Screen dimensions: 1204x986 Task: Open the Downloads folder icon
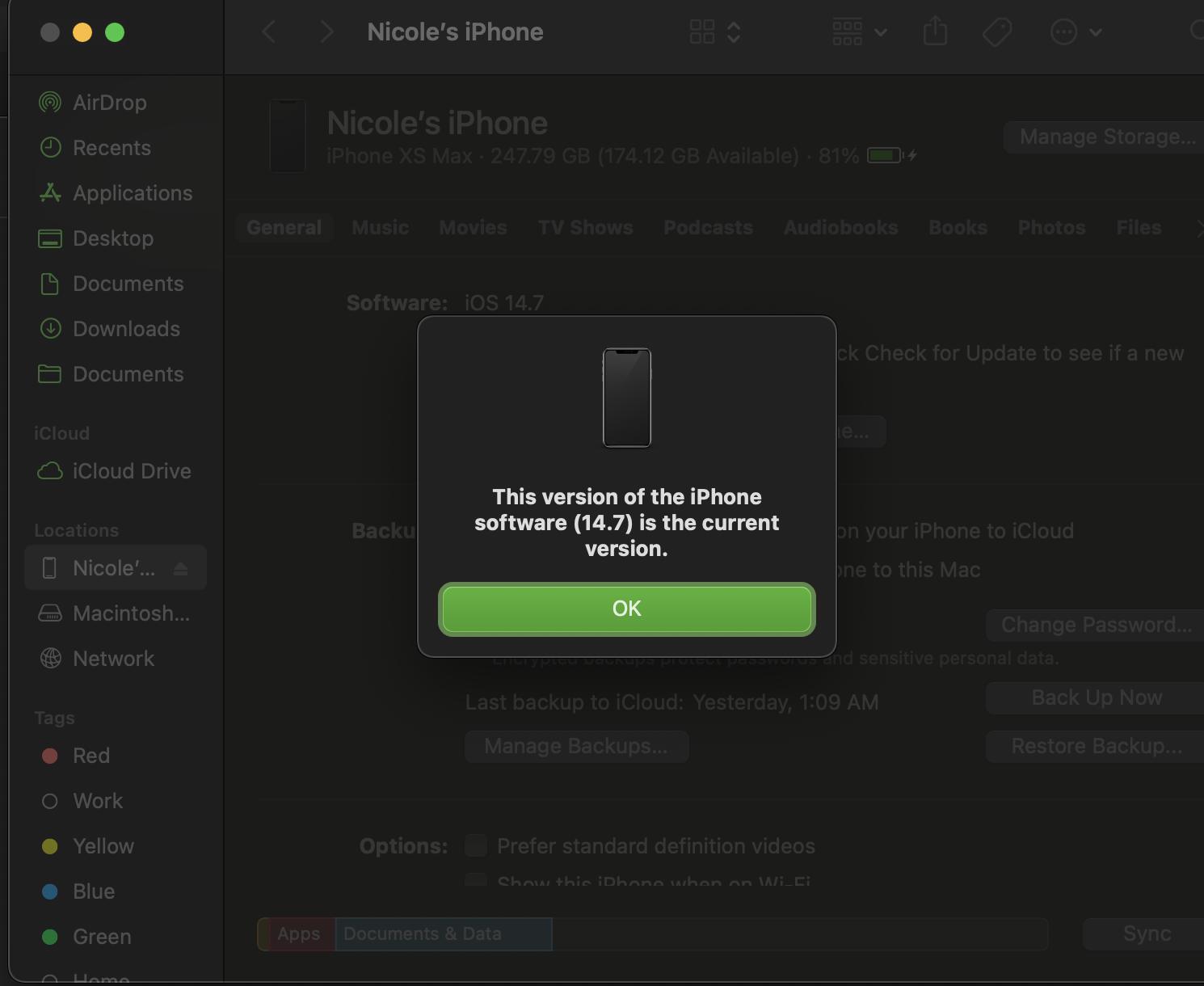(50, 329)
